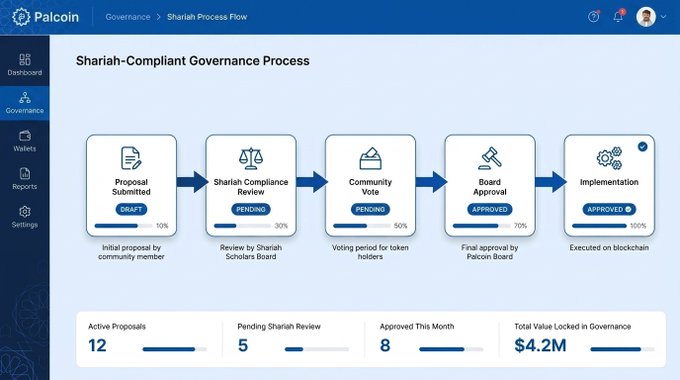The height and width of the screenshot is (380, 680).
Task: Open Dashboard in sidebar
Action: (25, 65)
